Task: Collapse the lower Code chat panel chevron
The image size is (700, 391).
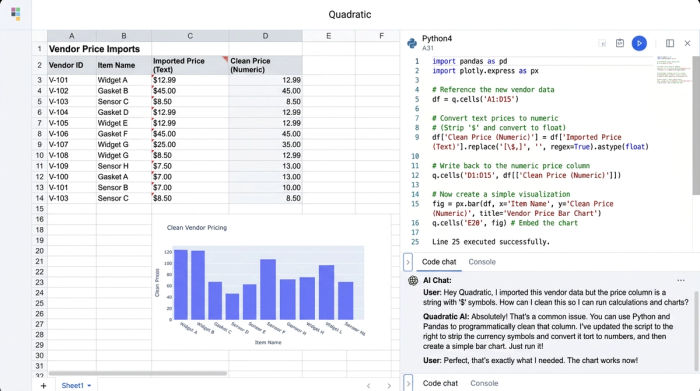Action: click(408, 383)
